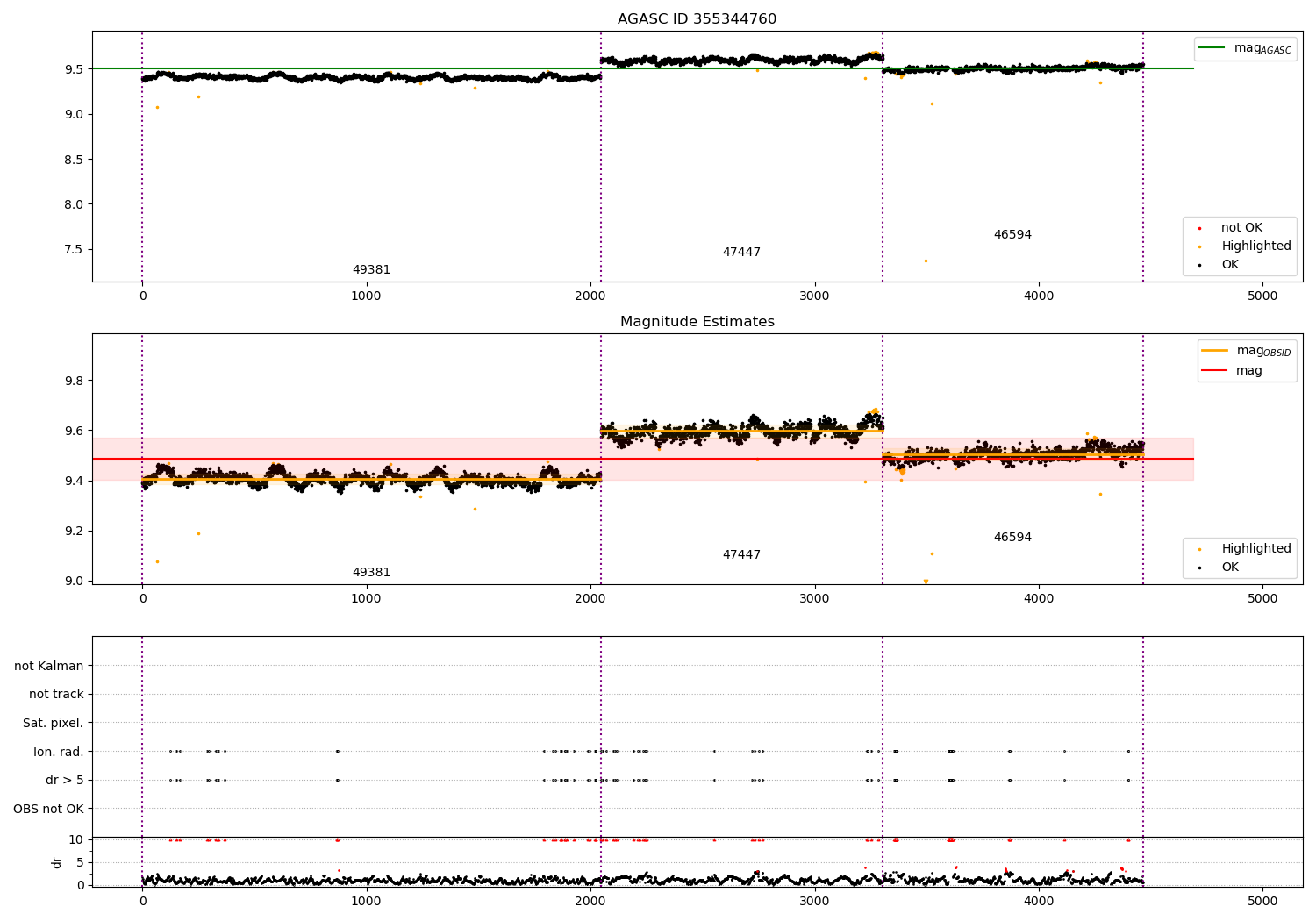Click the 'OBS not OK' row label
The image size is (1316, 921).
click(48, 809)
